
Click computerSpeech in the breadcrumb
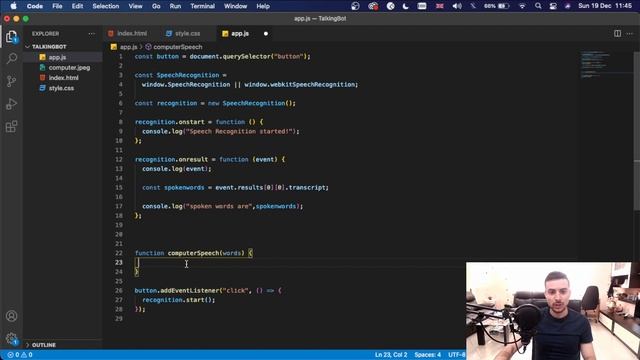pyautogui.click(x=178, y=47)
